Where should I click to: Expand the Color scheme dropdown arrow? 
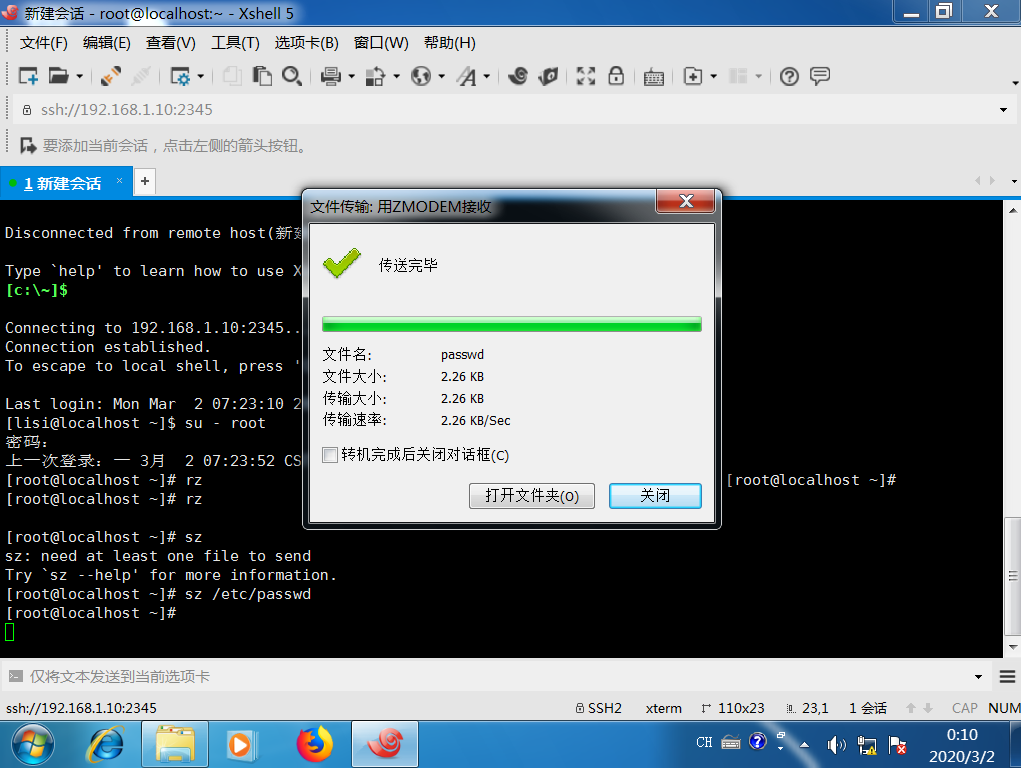tap(396, 76)
